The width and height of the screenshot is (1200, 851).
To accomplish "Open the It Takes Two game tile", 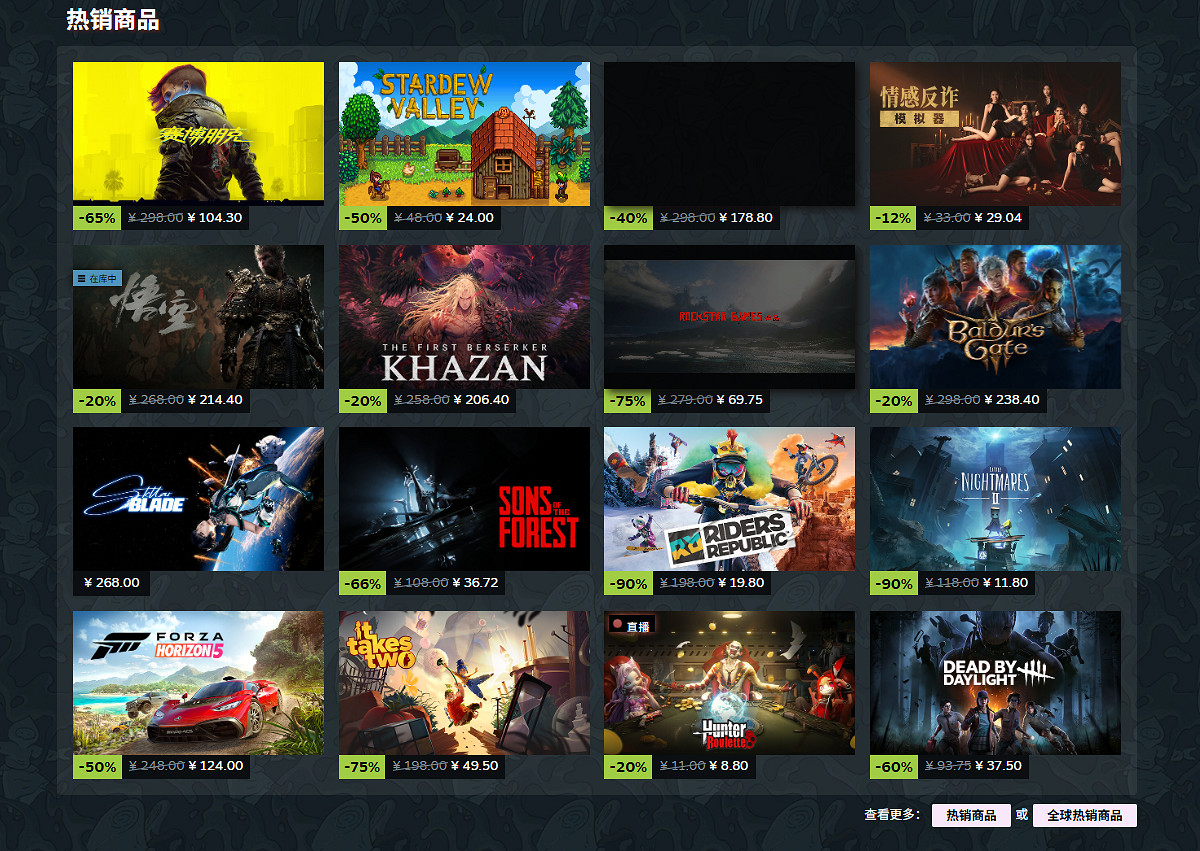I will pos(464,683).
